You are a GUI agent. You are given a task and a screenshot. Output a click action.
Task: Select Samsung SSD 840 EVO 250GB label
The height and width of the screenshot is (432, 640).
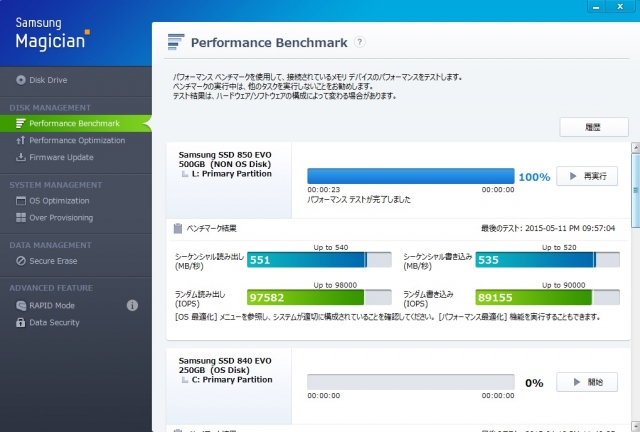225,365
